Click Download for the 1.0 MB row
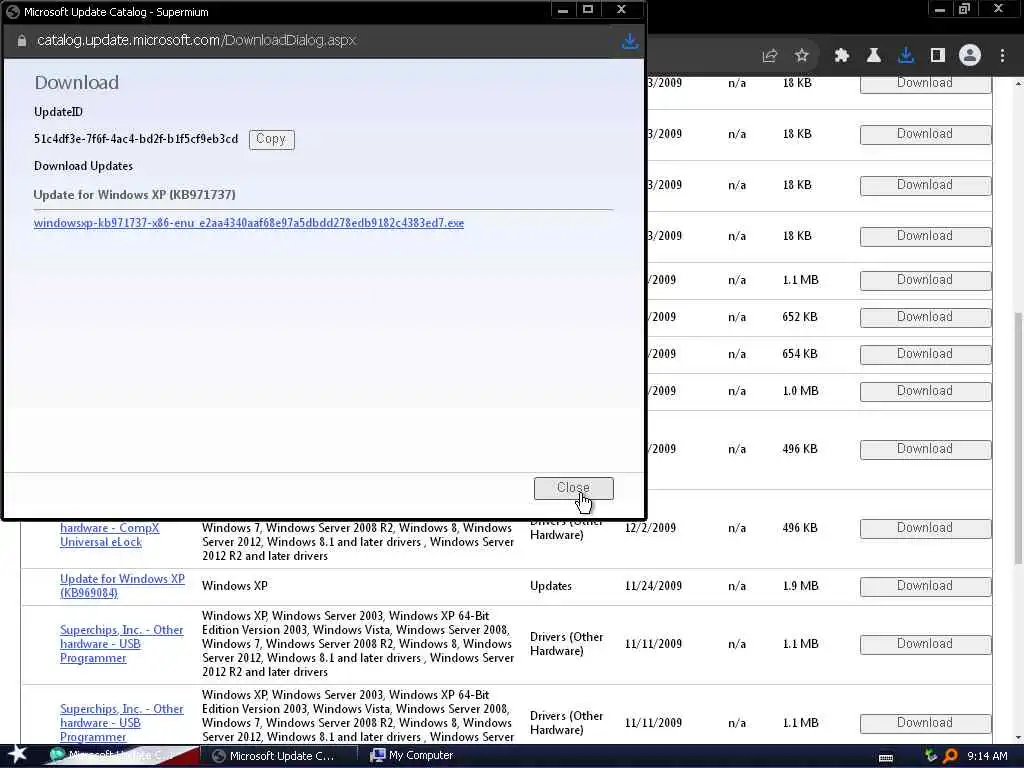Screen dimensions: 1024x768 925,391
